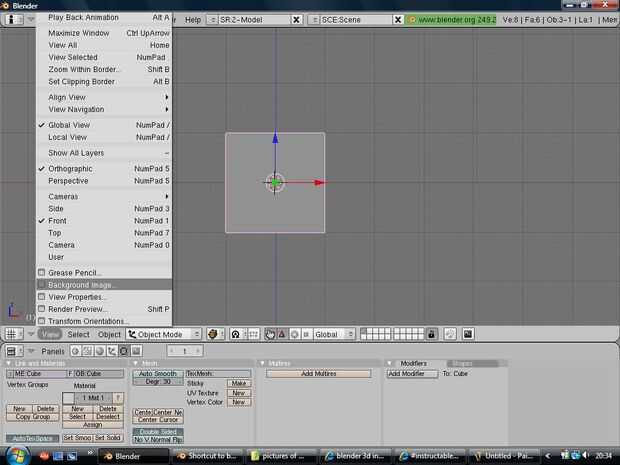
Task: Toggle the Transform Orientations checkbox
Action: [41, 321]
